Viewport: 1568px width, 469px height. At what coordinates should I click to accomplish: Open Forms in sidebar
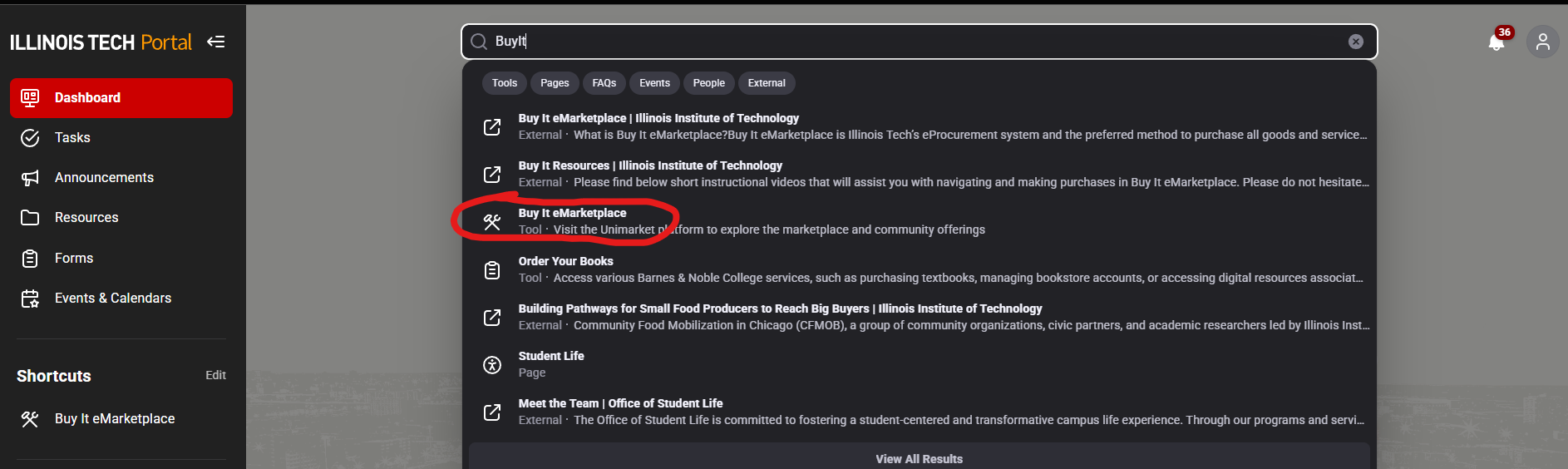click(x=121, y=259)
